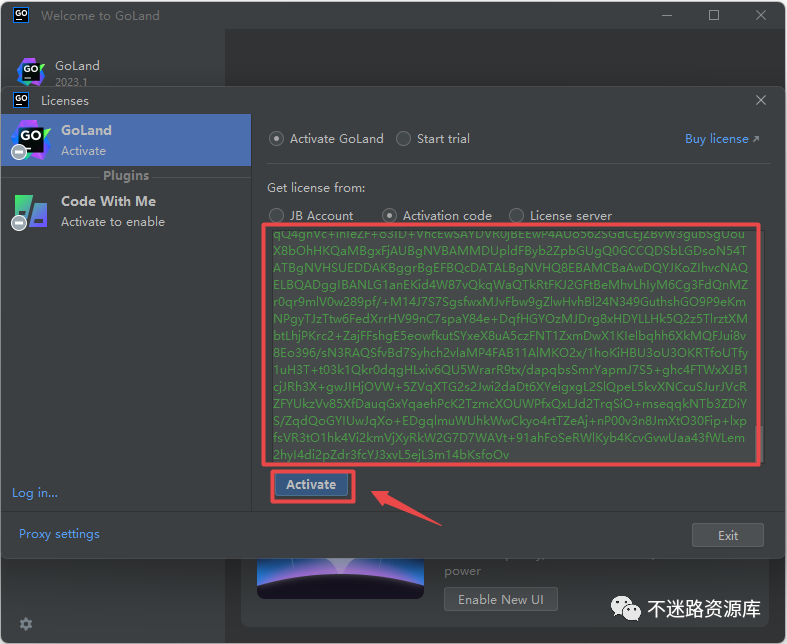The image size is (787, 644).
Task: Click the Exit button
Action: pos(728,536)
